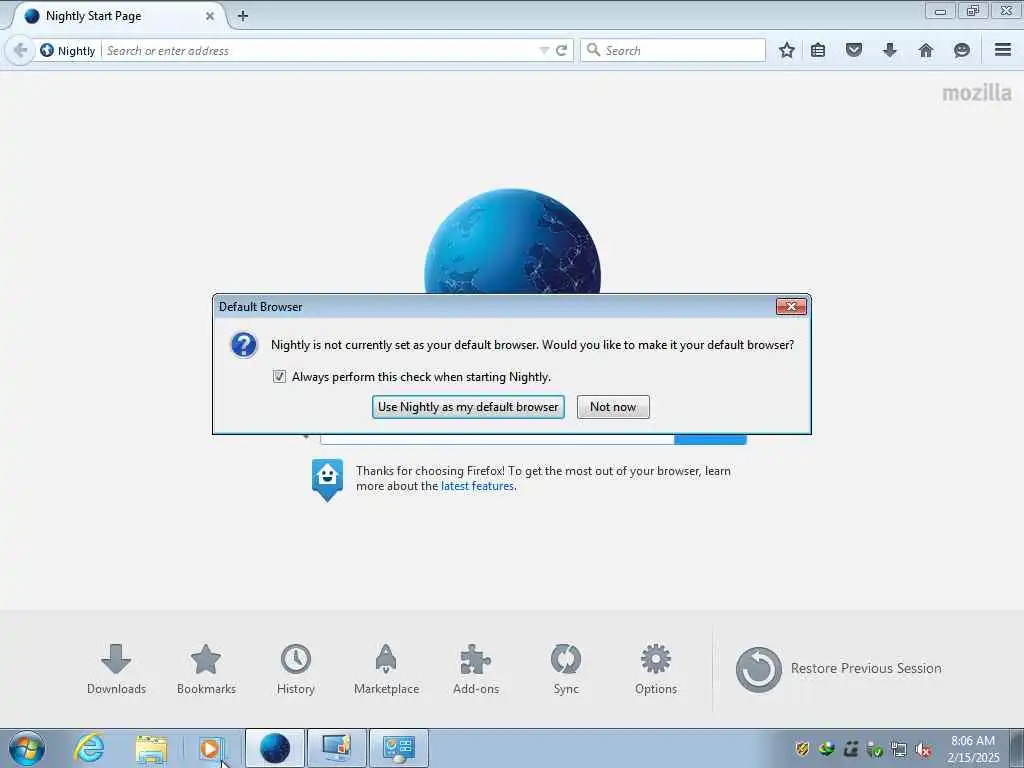Viewport: 1024px width, 768px height.
Task: Click the Search box in toolbar
Action: 673,50
